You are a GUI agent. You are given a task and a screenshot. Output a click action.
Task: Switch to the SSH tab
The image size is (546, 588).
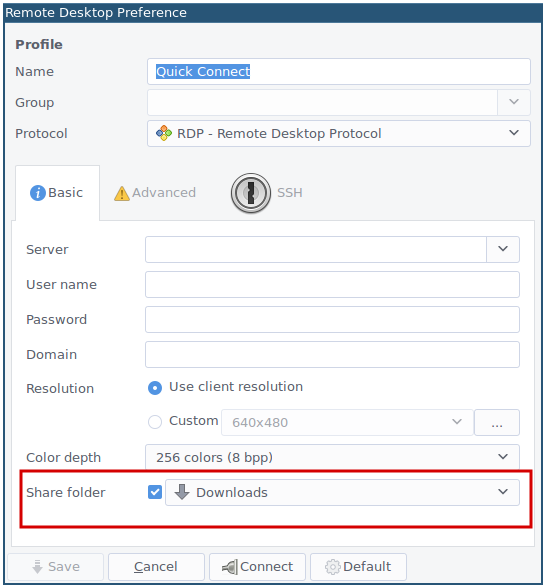[267, 193]
